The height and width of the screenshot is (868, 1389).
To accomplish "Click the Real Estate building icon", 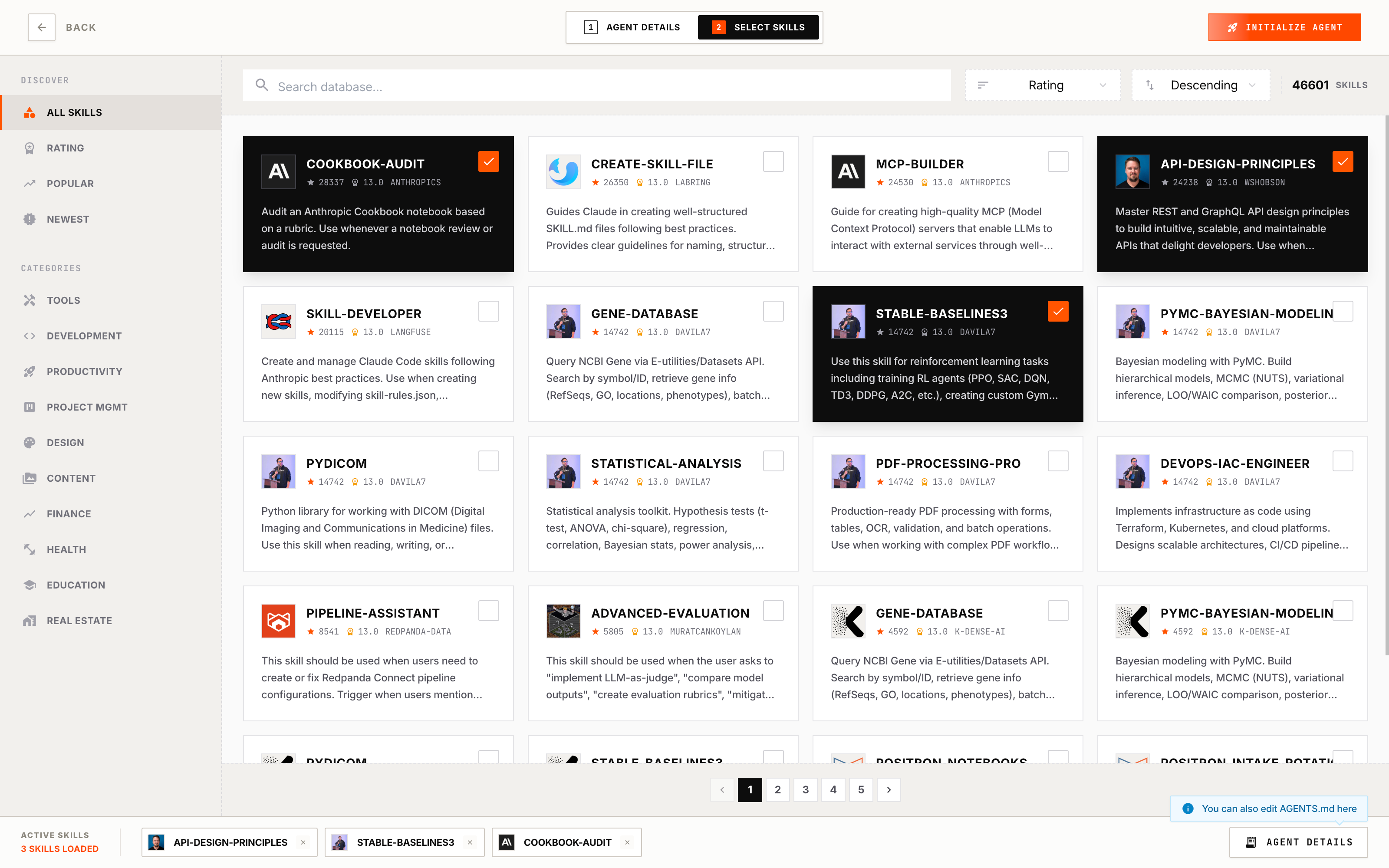I will (30, 621).
